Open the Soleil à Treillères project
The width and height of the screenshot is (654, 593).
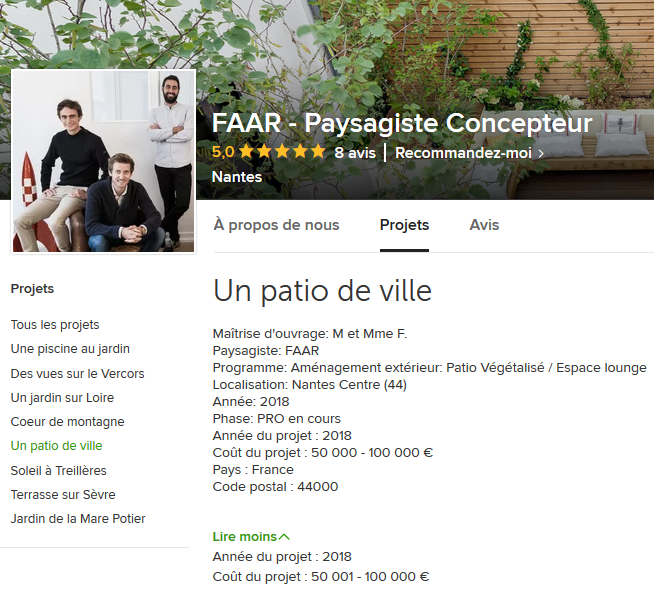tap(59, 470)
